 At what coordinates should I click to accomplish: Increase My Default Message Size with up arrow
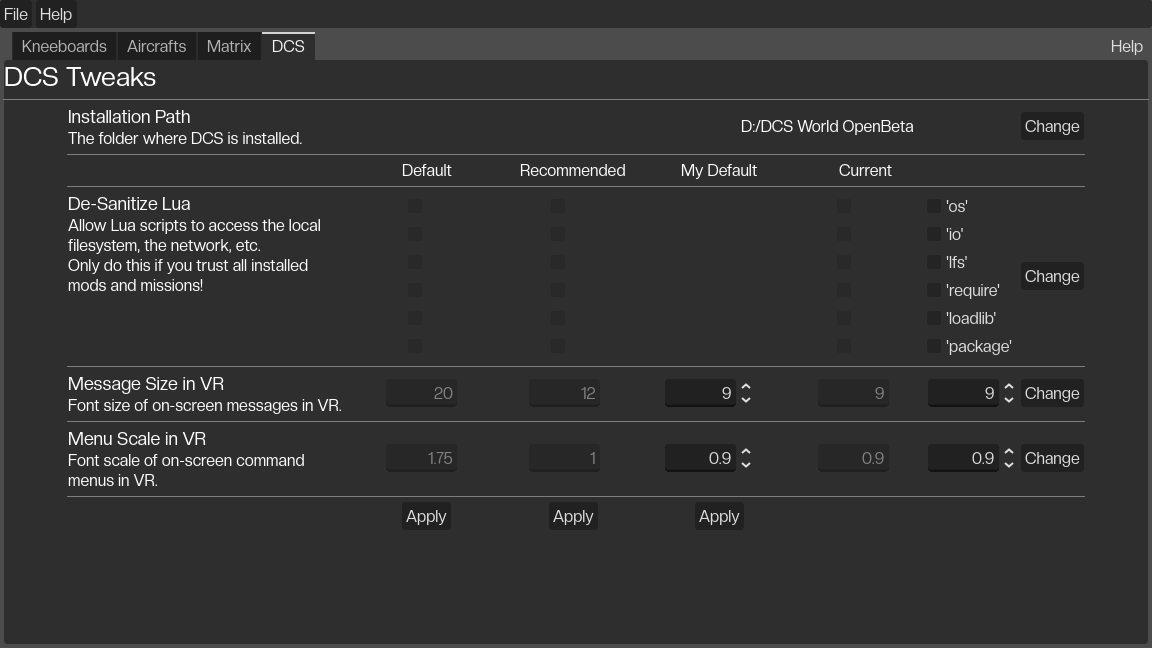pyautogui.click(x=746, y=387)
